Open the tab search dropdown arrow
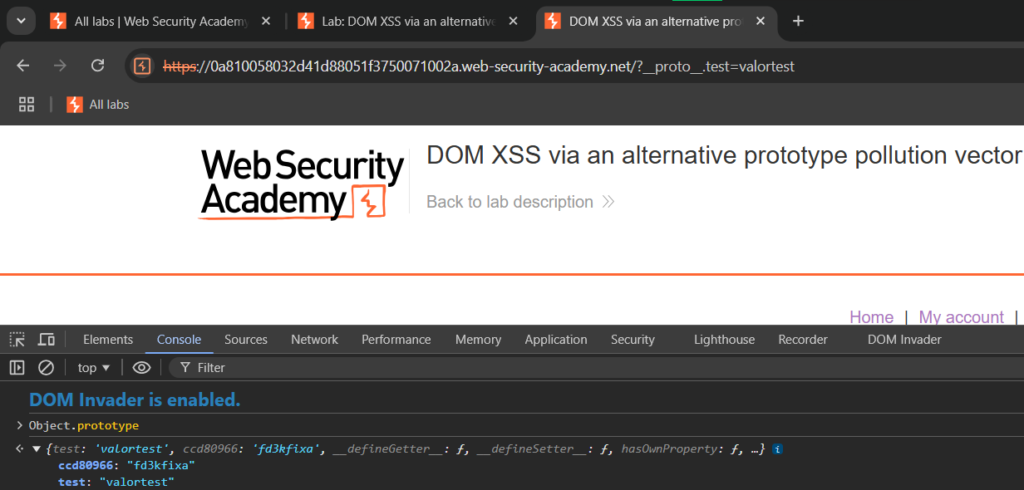1024x490 pixels. pyautogui.click(x=21, y=21)
